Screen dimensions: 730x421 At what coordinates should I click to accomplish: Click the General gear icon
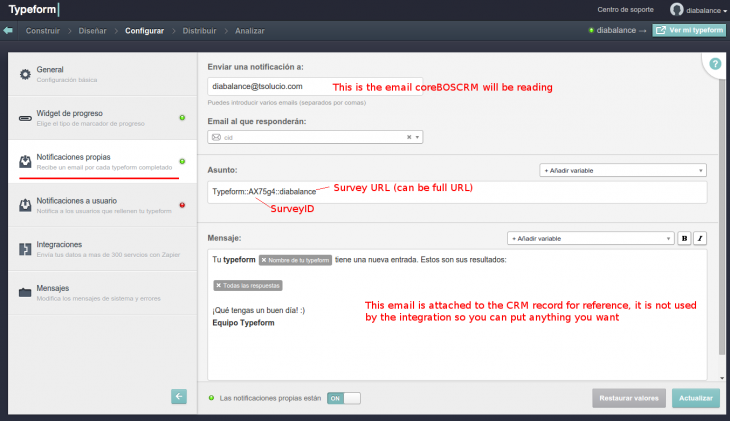click(x=25, y=74)
